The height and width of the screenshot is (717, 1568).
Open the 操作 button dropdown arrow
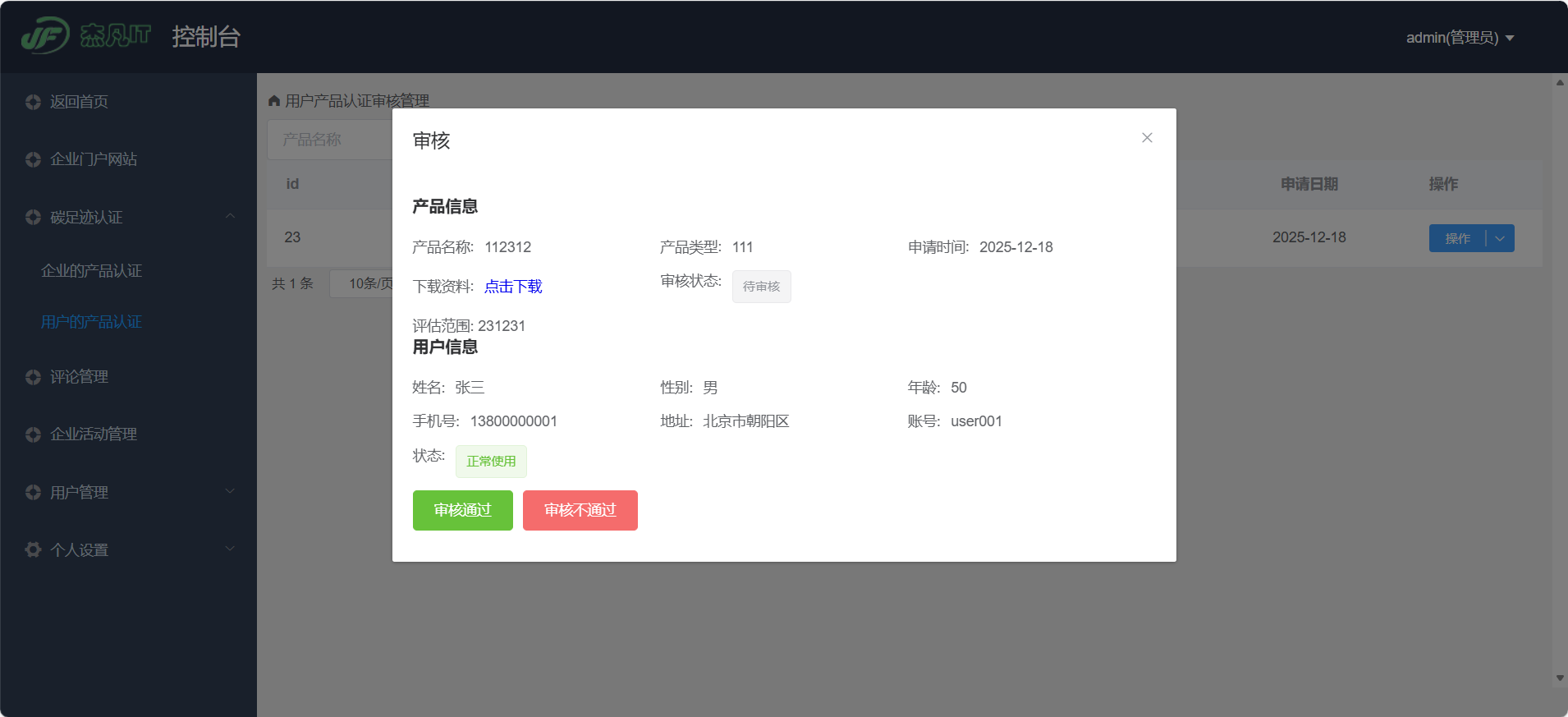tap(1500, 238)
